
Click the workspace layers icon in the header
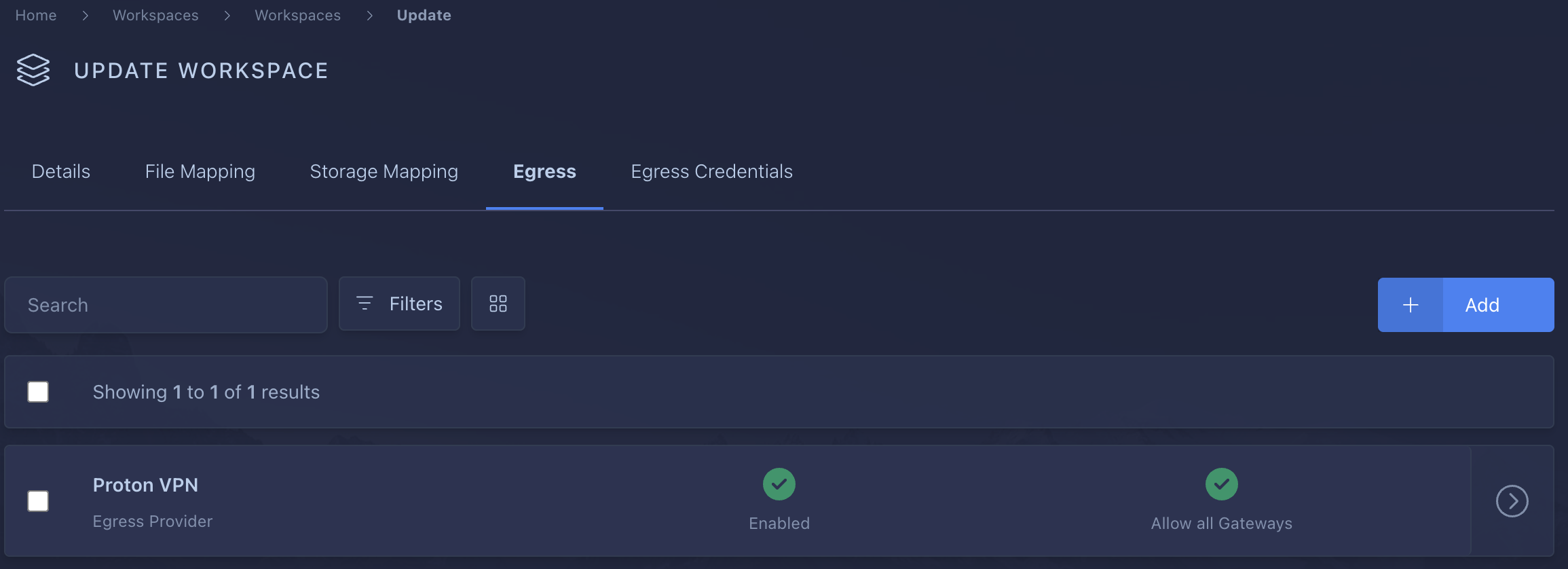coord(33,69)
